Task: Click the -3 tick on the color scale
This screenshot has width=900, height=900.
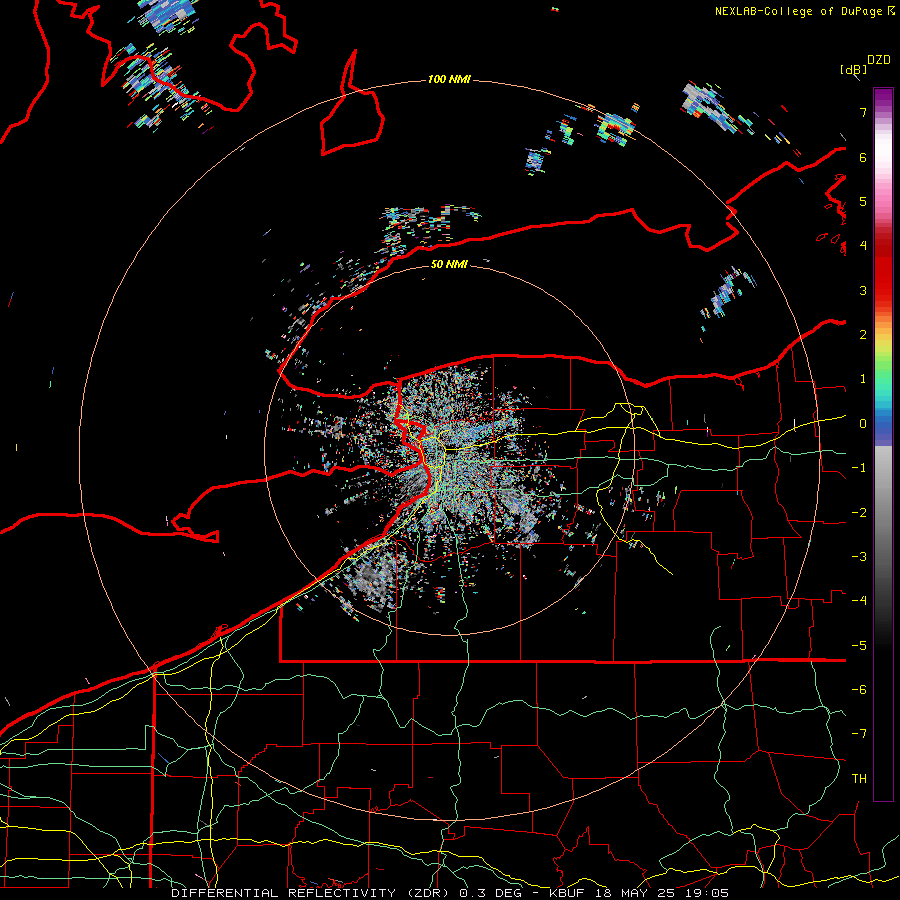Action: click(859, 557)
